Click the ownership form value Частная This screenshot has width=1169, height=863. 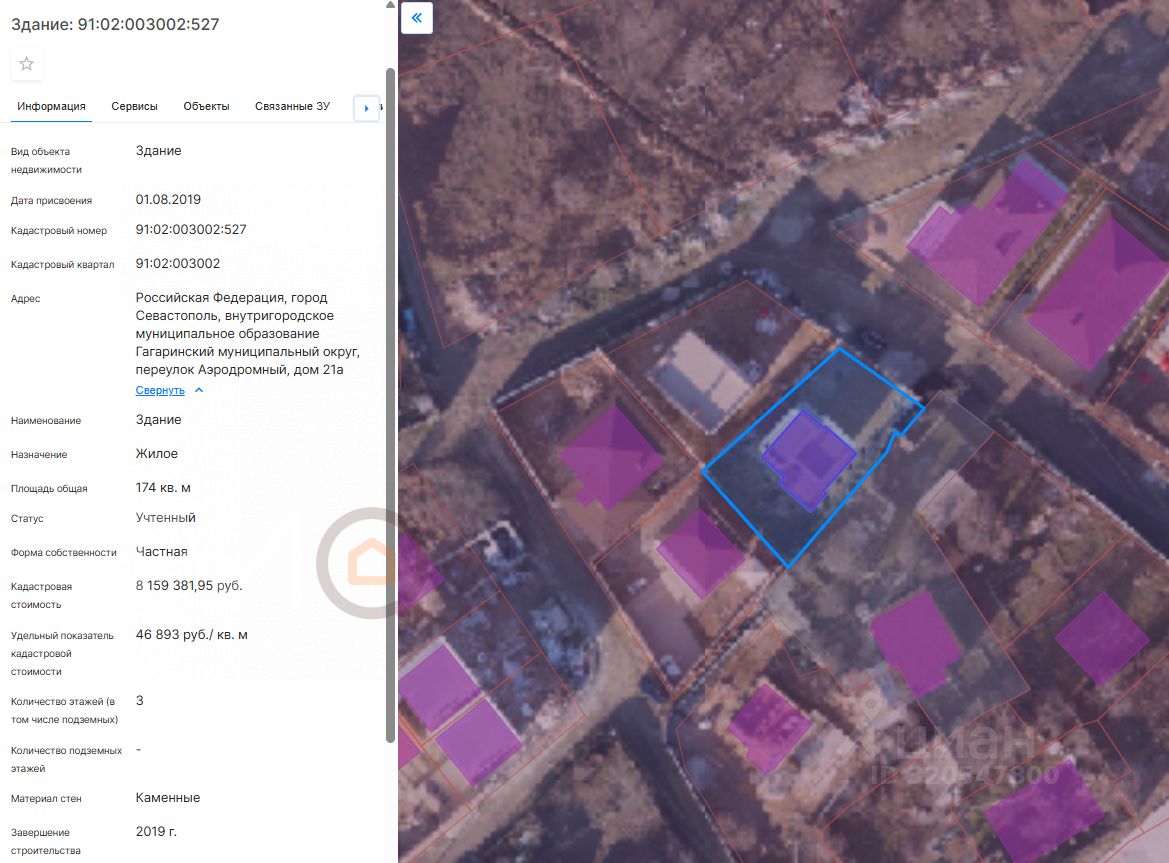point(161,552)
